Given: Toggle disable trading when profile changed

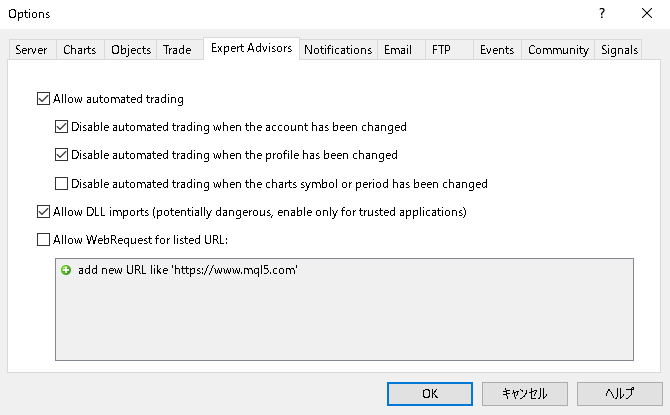Looking at the screenshot, I should pos(62,155).
